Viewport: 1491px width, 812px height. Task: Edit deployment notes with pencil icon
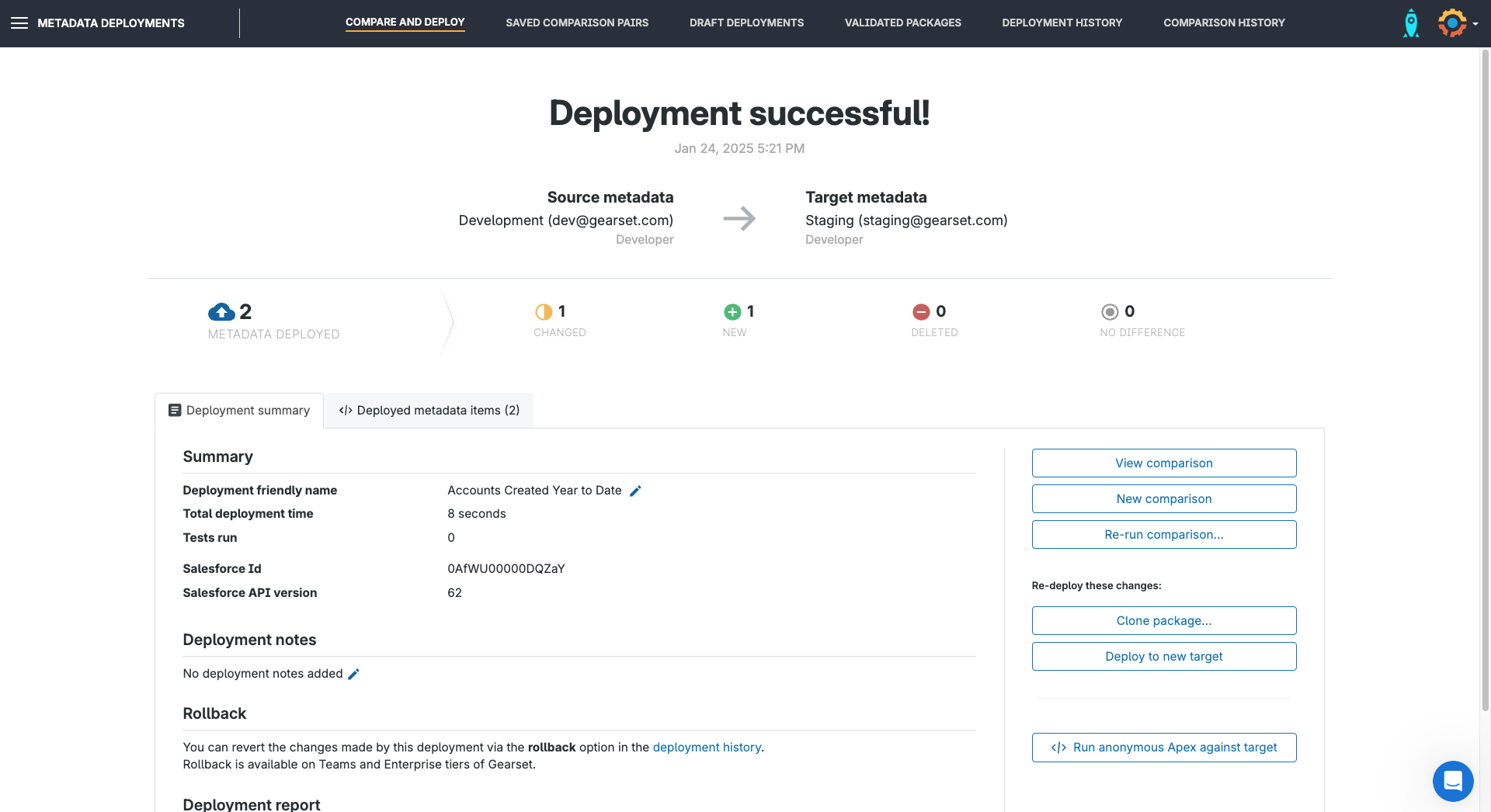353,674
